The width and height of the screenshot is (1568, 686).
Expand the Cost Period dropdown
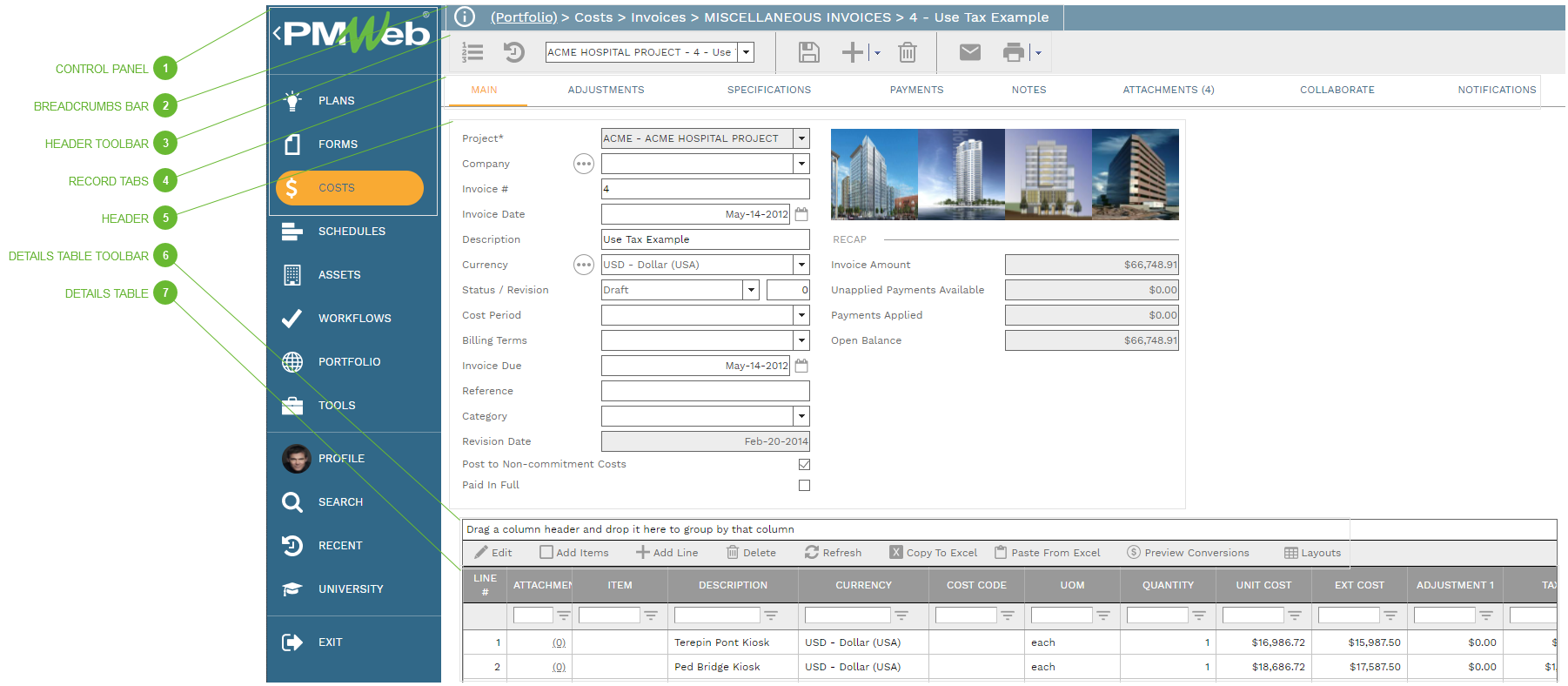coord(801,315)
